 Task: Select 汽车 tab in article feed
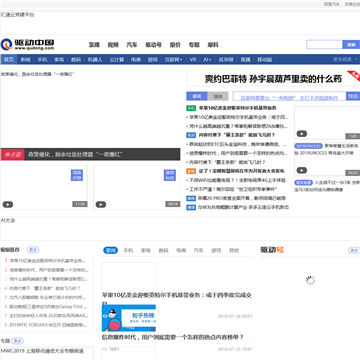[x=199, y=250]
